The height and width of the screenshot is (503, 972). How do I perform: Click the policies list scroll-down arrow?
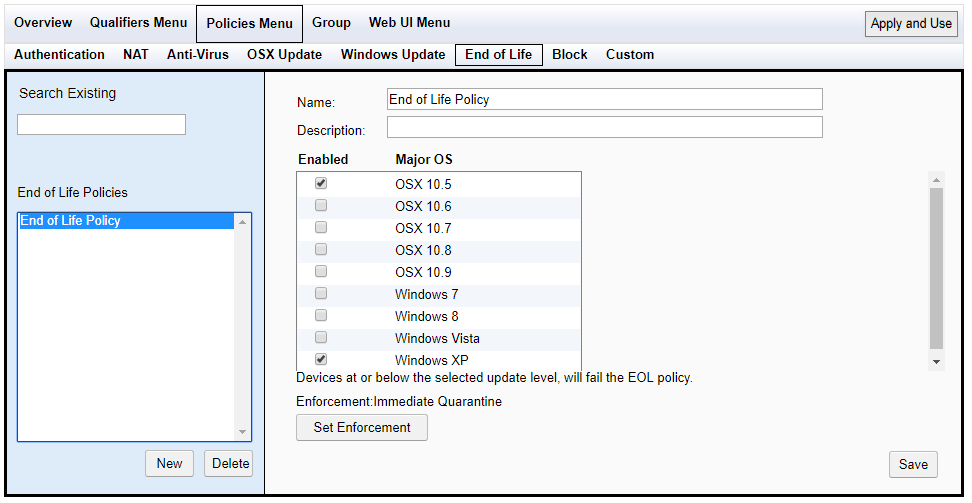tap(242, 432)
